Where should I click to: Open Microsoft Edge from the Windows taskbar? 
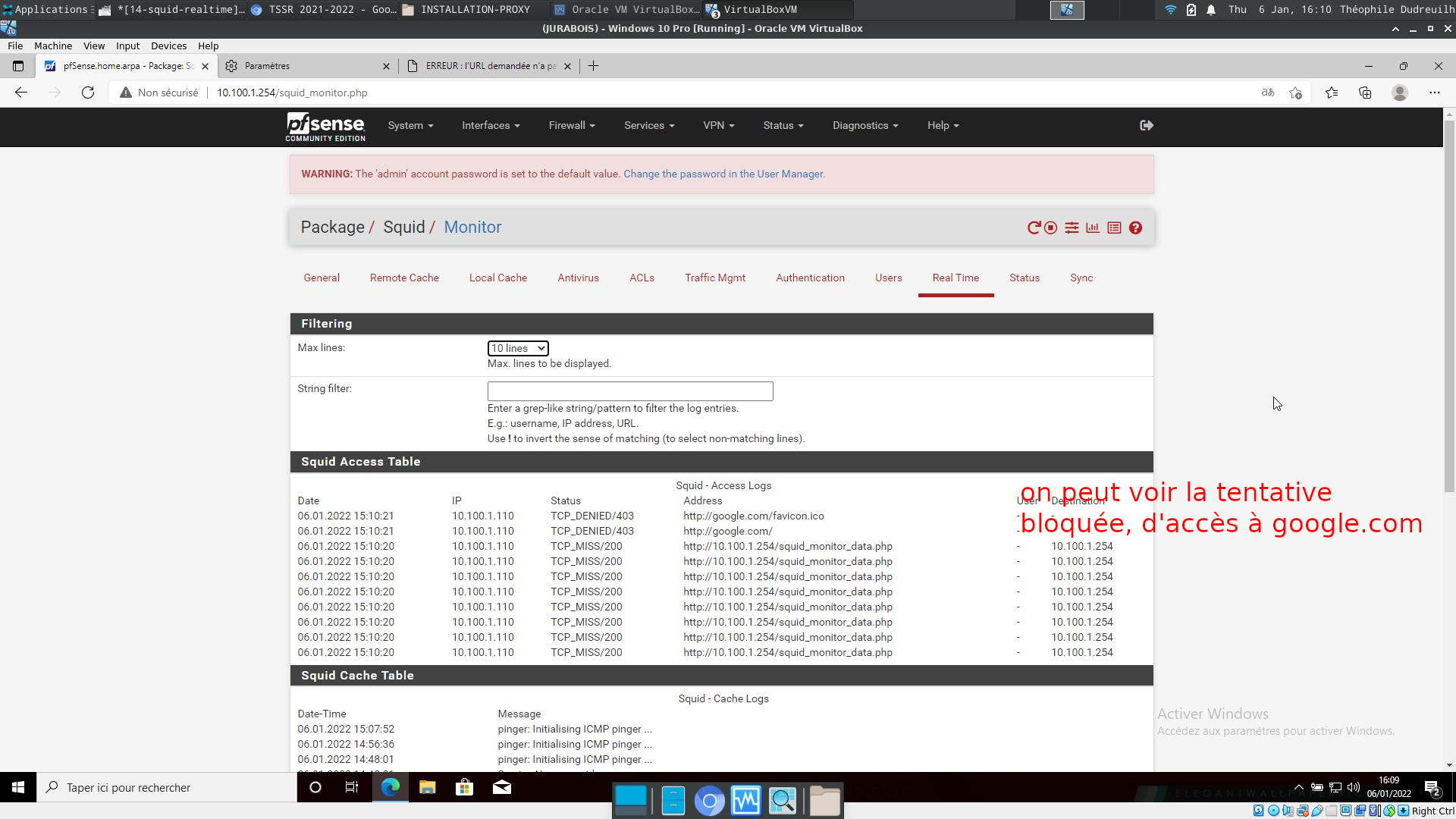pyautogui.click(x=390, y=787)
